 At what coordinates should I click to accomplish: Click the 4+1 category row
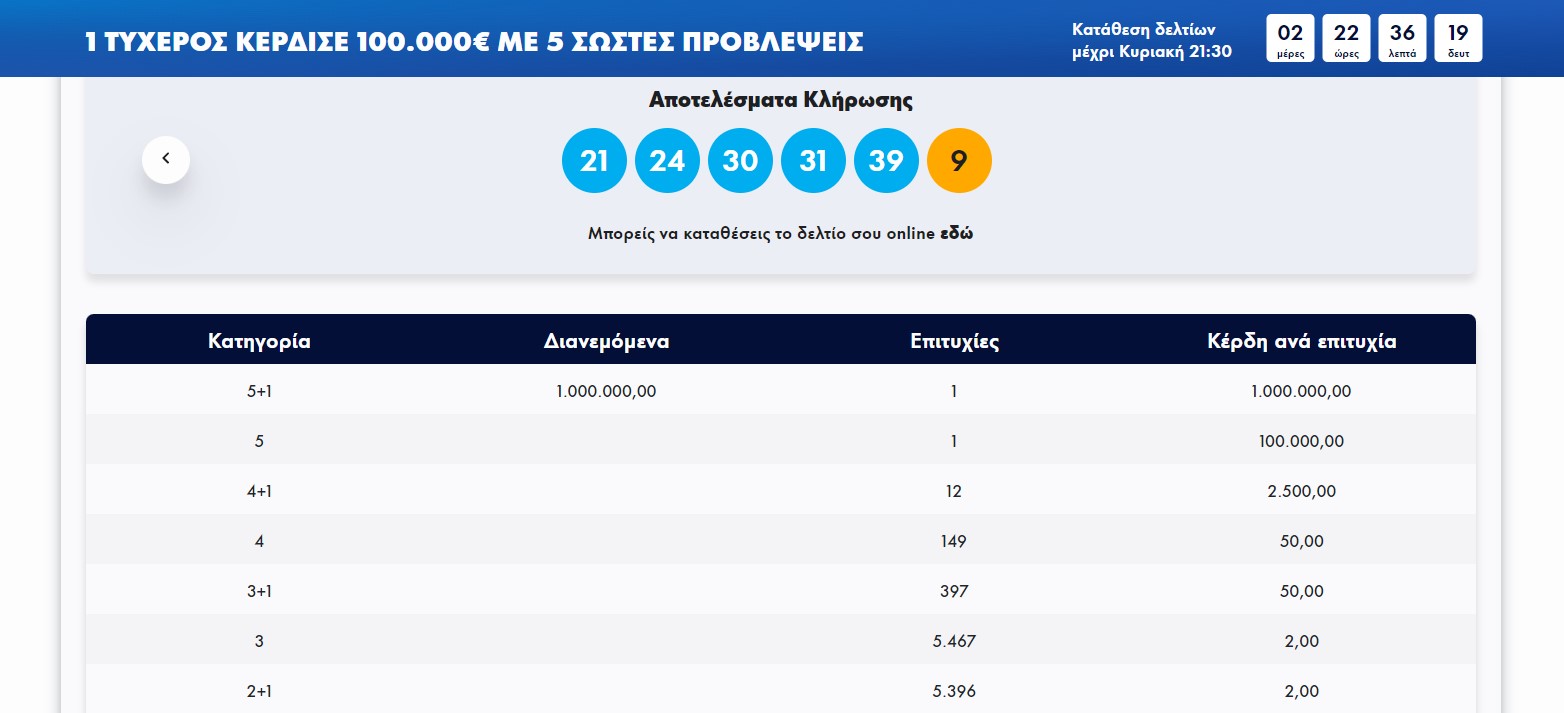(x=259, y=491)
